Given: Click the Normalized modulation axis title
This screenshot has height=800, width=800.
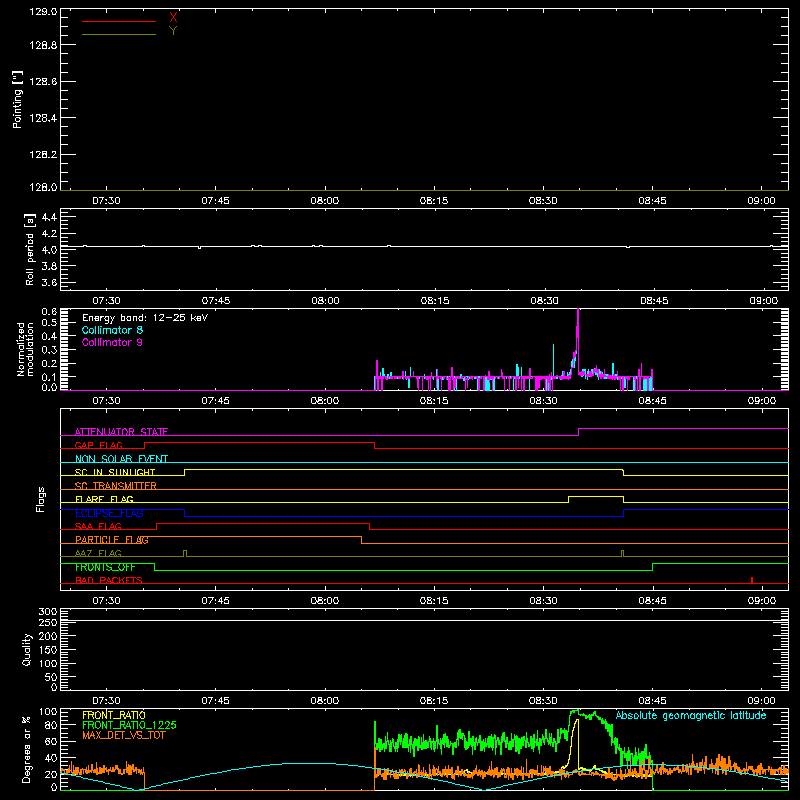Looking at the screenshot, I should coord(25,349).
